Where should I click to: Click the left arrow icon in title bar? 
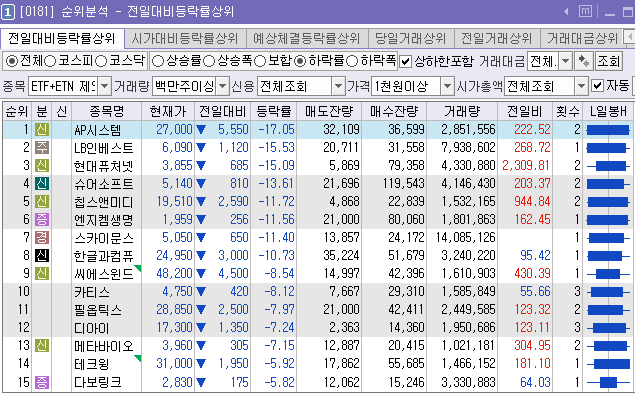coord(566,12)
